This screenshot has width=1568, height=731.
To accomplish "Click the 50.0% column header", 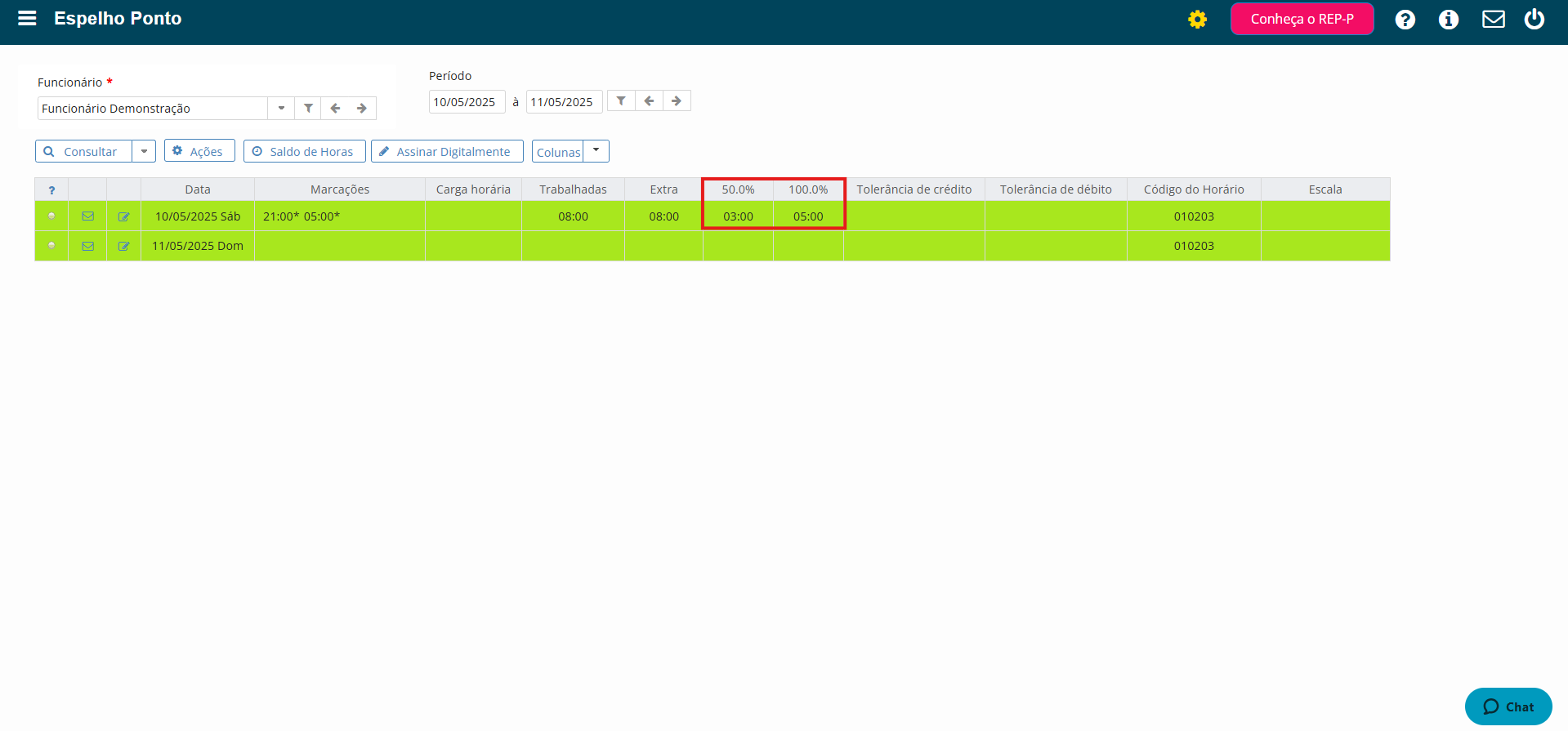I will (738, 189).
